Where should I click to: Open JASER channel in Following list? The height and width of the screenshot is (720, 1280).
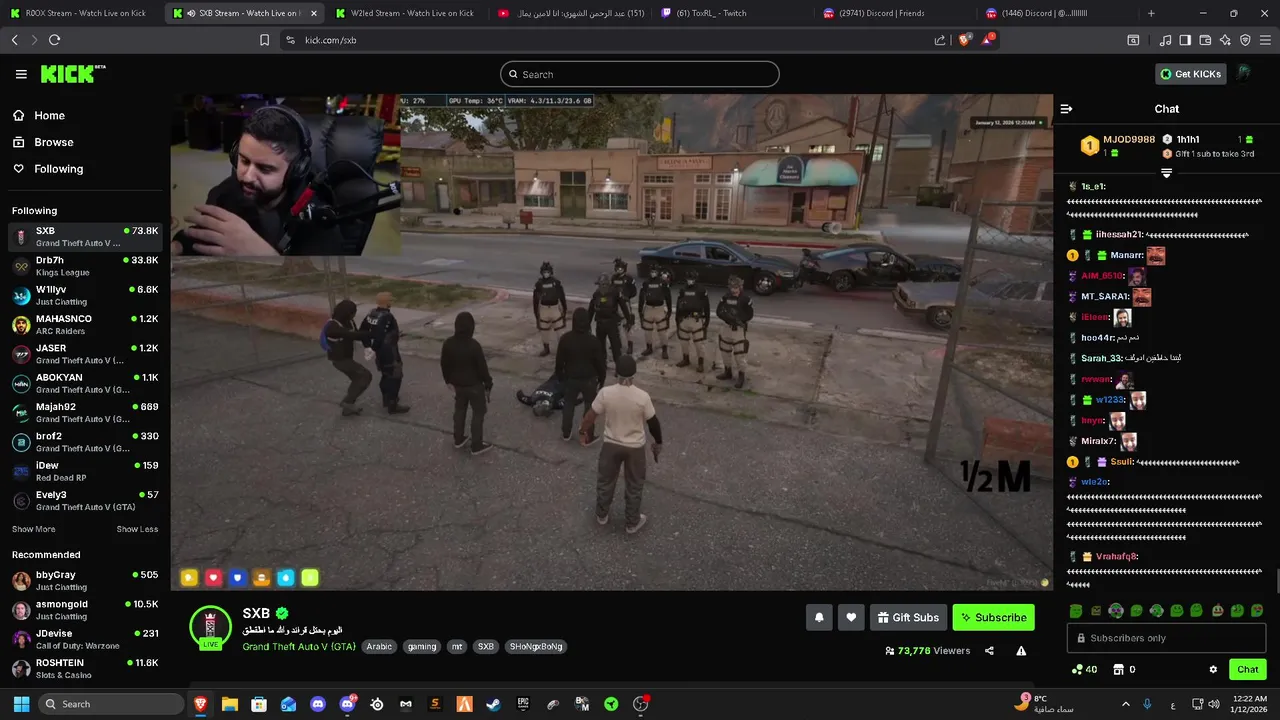pyautogui.click(x=85, y=354)
